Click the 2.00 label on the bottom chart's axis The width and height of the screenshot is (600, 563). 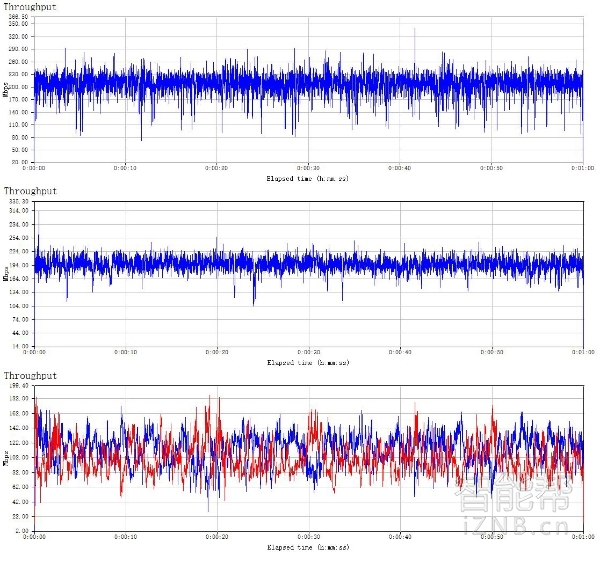click(21, 530)
